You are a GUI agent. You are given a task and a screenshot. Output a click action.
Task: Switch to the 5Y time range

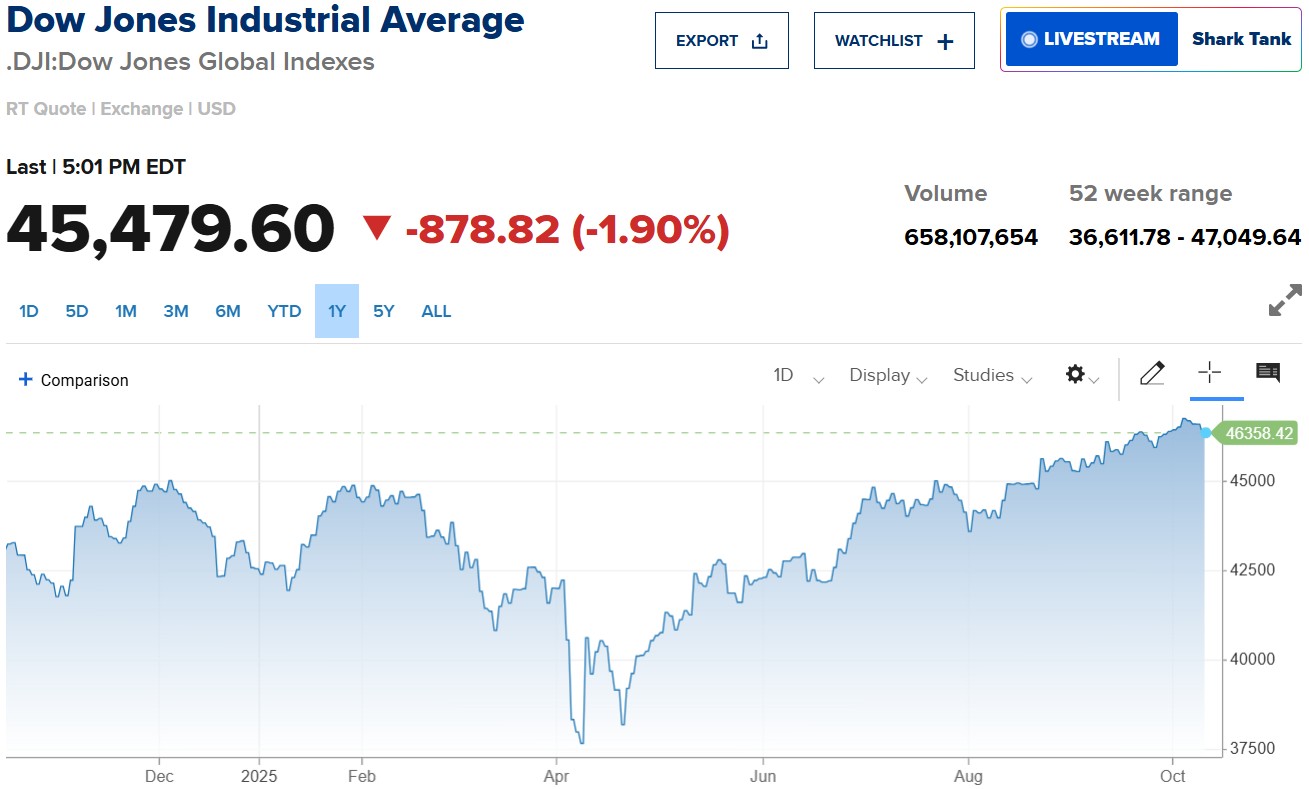point(384,311)
